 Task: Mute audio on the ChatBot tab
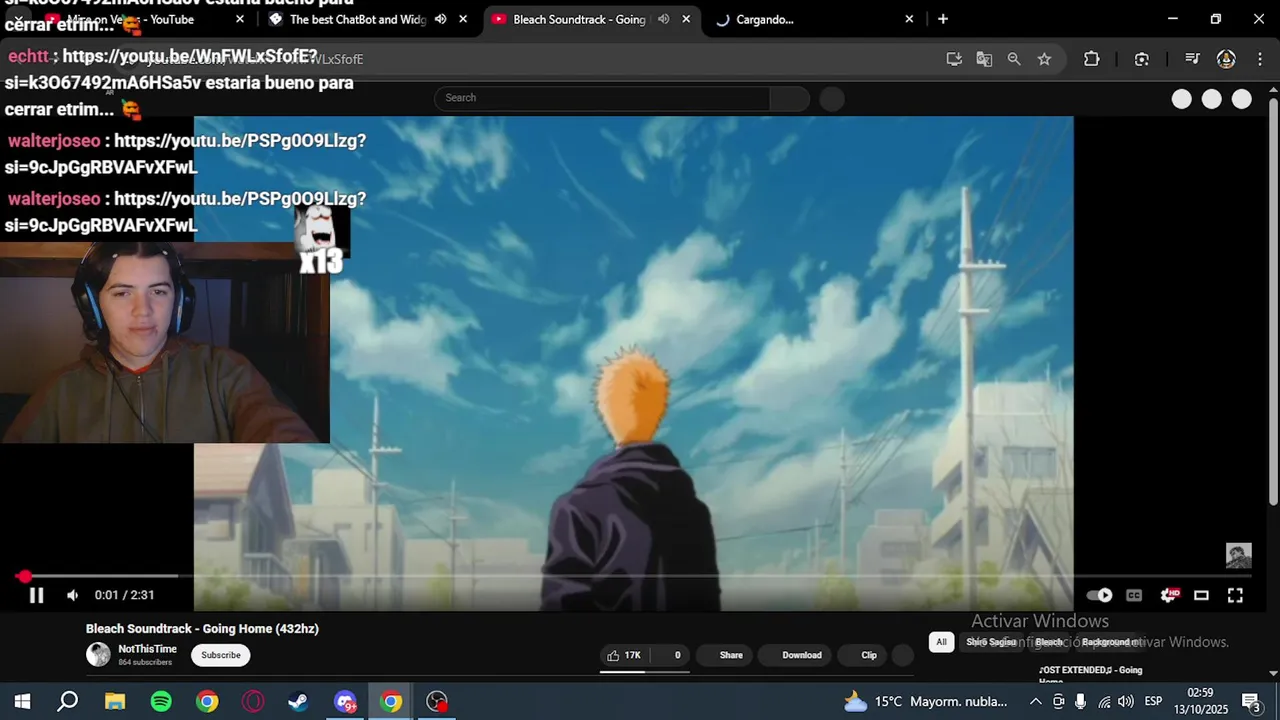coord(440,19)
